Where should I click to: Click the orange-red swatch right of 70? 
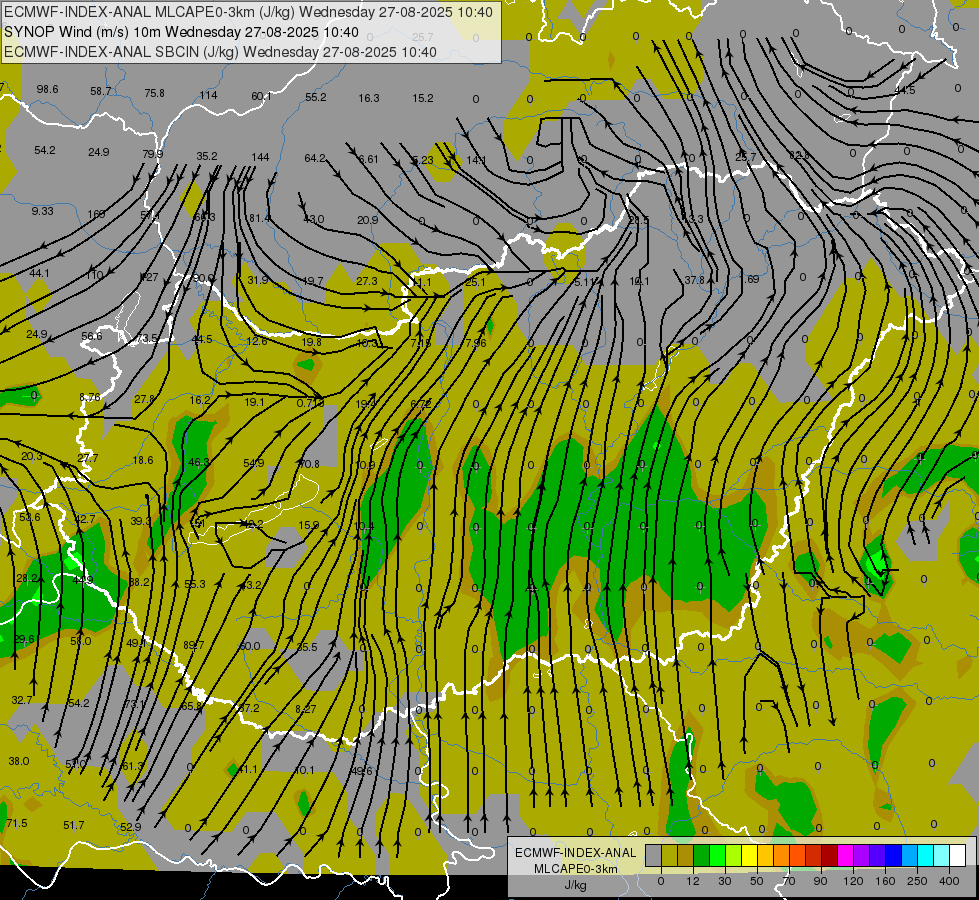pyautogui.click(x=797, y=856)
